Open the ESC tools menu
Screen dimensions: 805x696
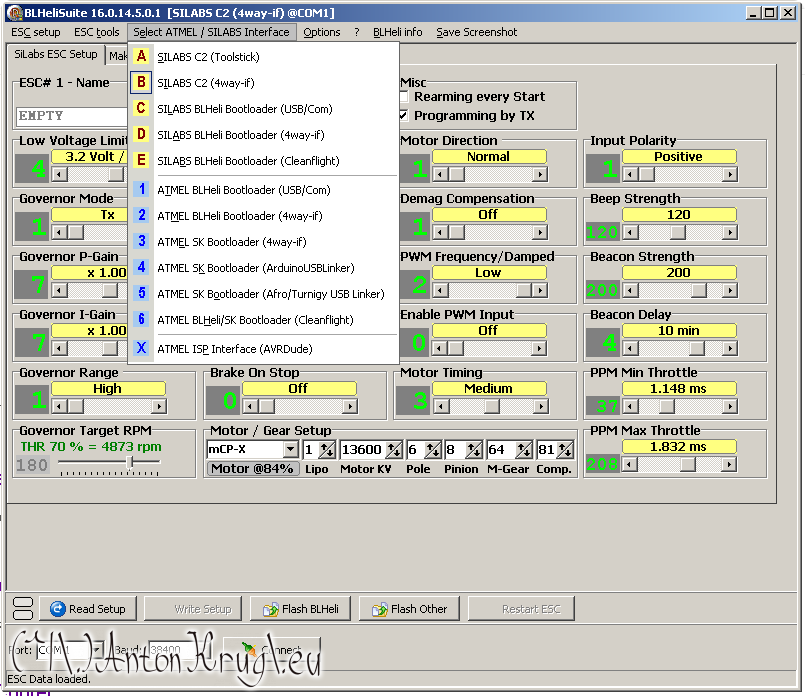coord(97,32)
